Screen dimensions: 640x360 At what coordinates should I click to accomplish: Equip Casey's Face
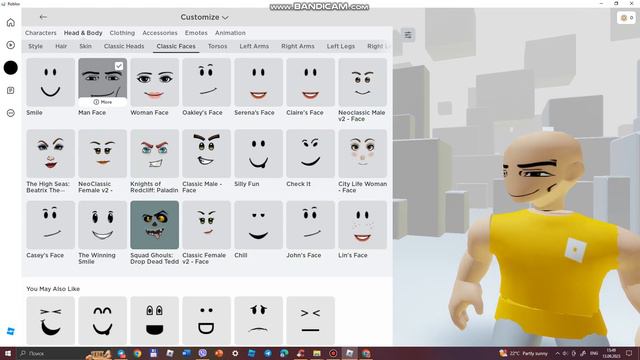[x=51, y=225]
